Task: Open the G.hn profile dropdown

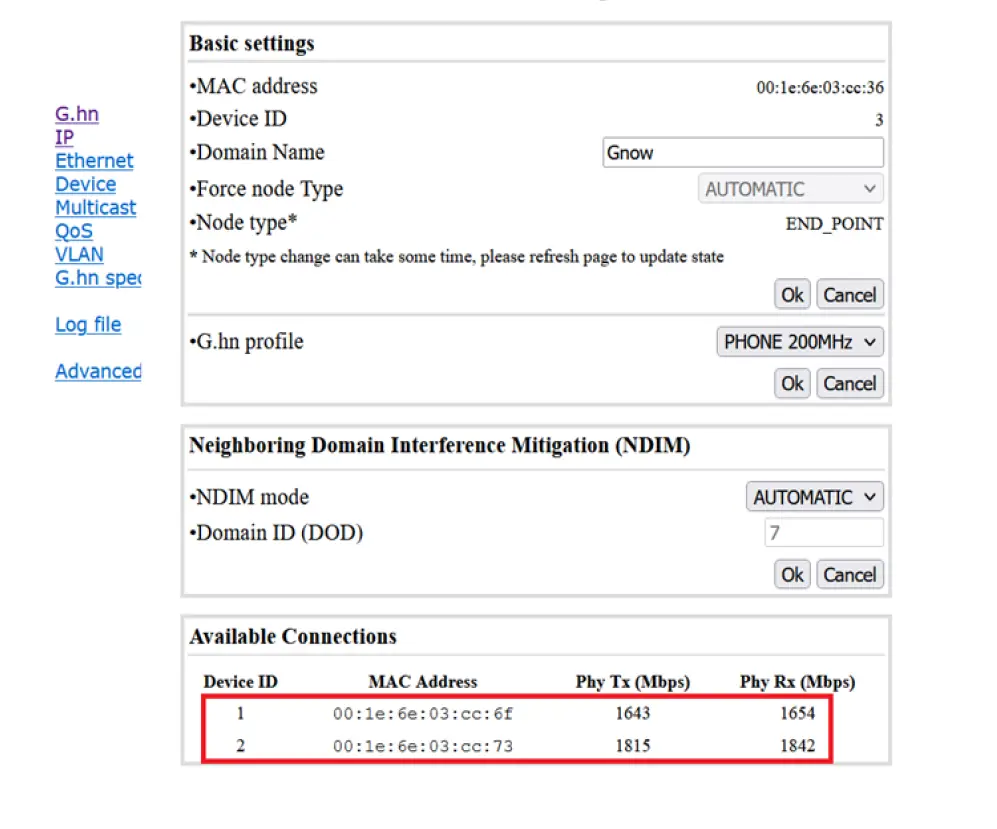Action: coord(800,342)
